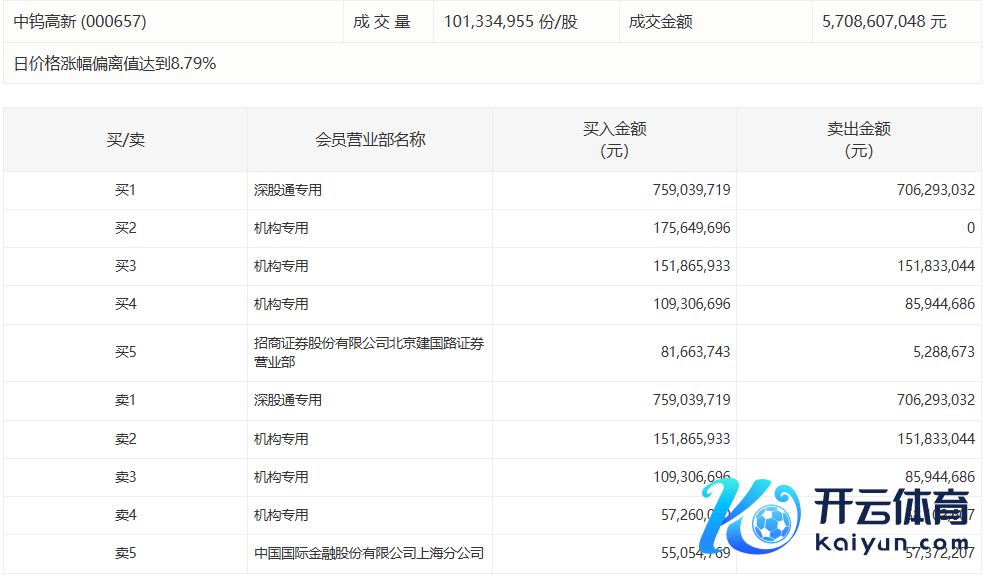Click 机构专用 in the 买2 row

[281, 228]
